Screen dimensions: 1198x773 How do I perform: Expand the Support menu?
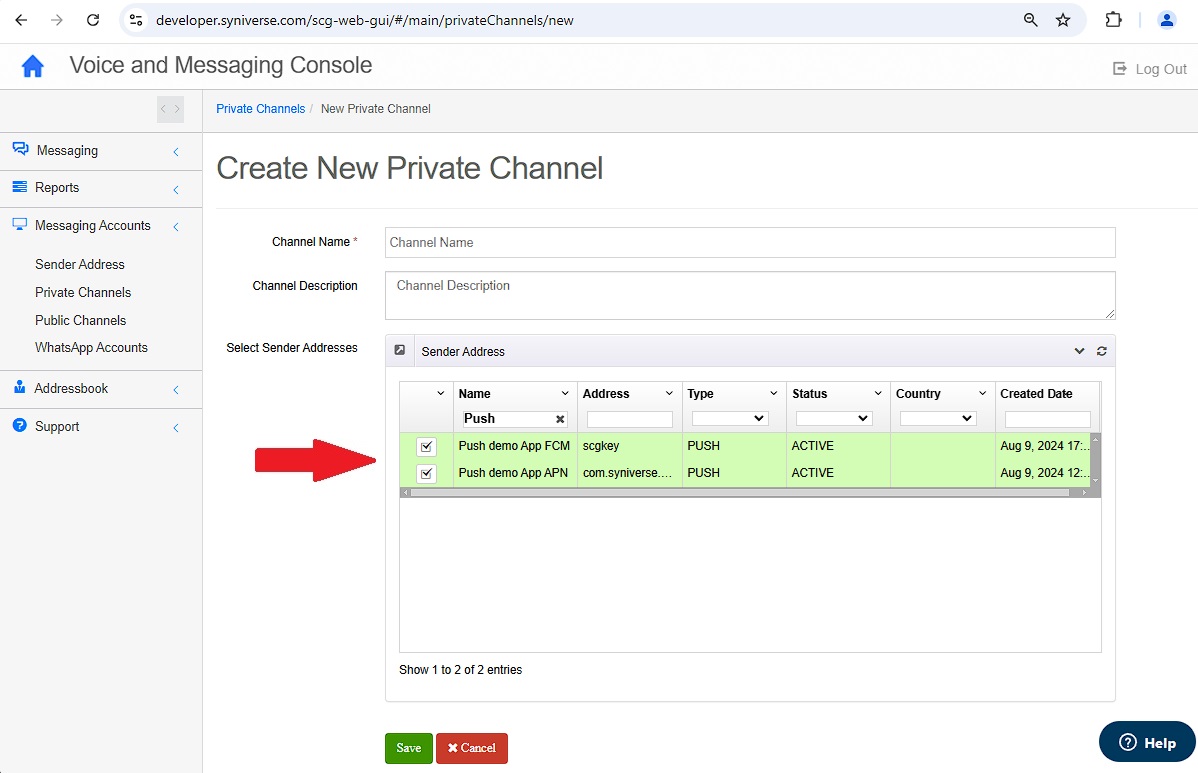tap(176, 428)
